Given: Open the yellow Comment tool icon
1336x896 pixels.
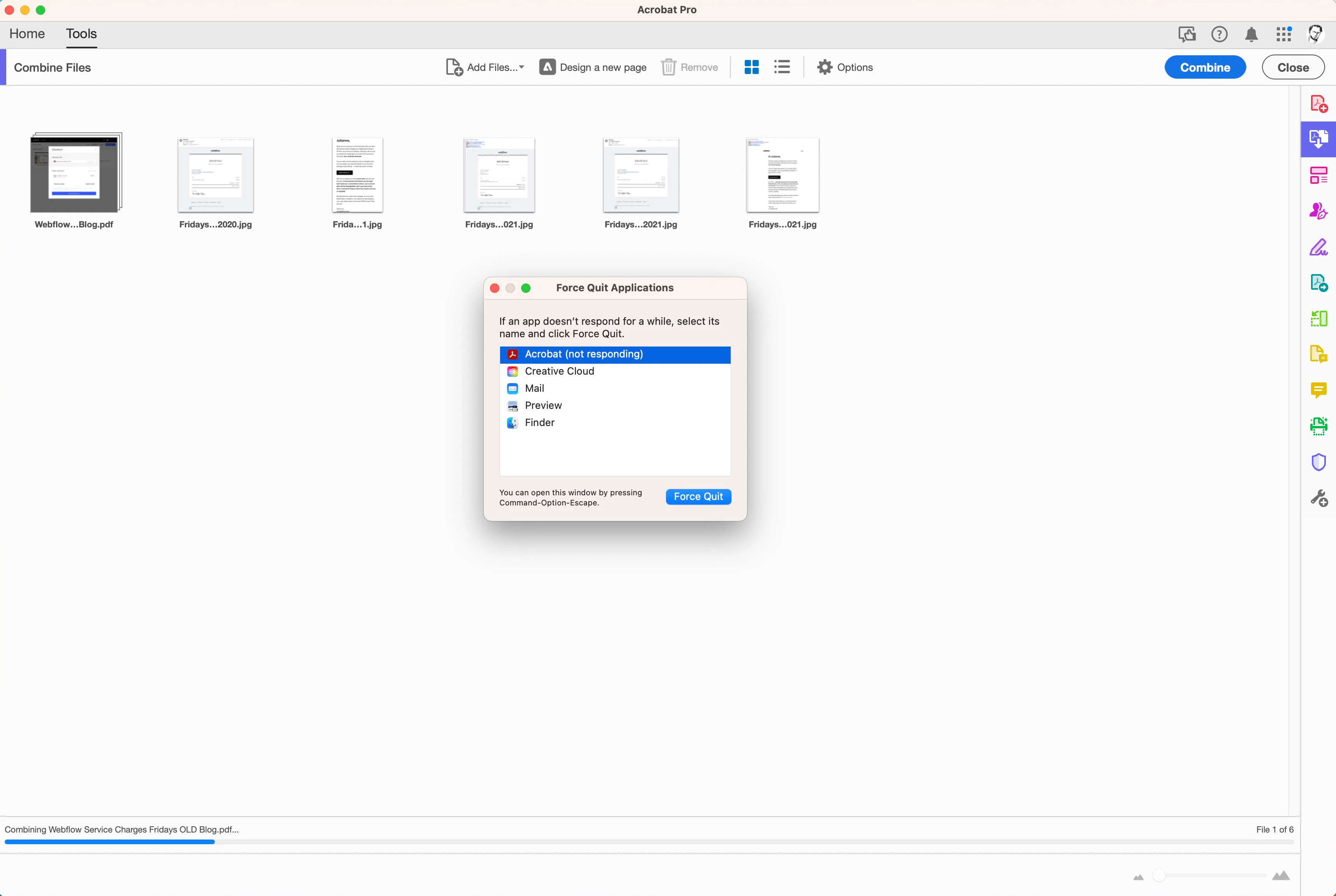Looking at the screenshot, I should pos(1318,390).
